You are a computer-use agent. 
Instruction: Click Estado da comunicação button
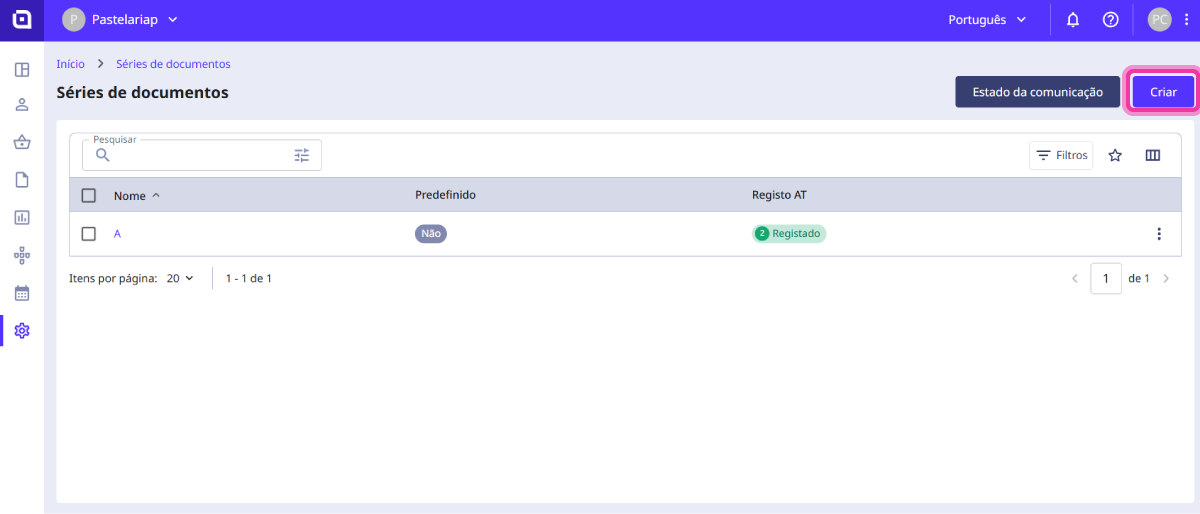(1037, 92)
